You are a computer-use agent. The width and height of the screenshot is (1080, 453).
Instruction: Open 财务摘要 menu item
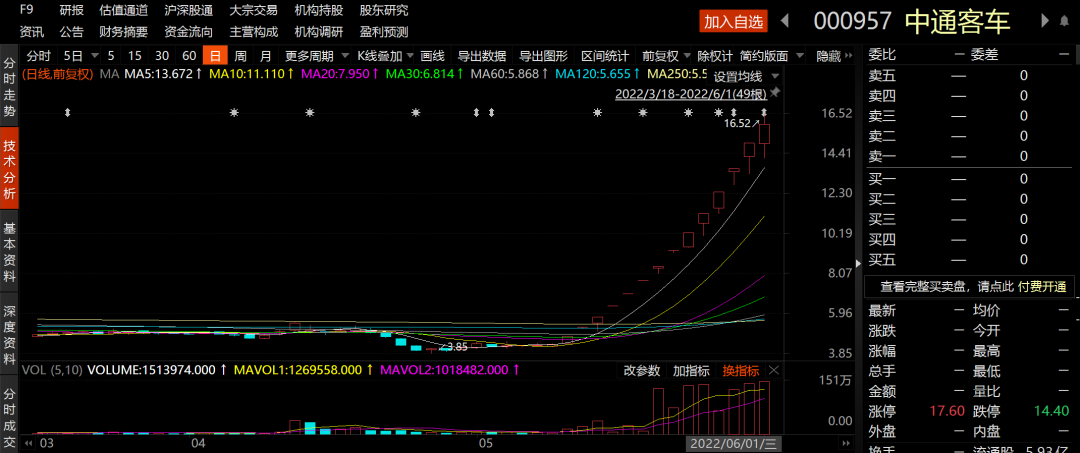pyautogui.click(x=123, y=31)
